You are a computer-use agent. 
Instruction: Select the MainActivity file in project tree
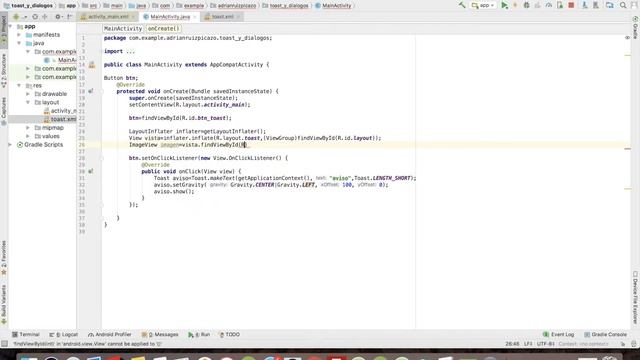(x=61, y=60)
